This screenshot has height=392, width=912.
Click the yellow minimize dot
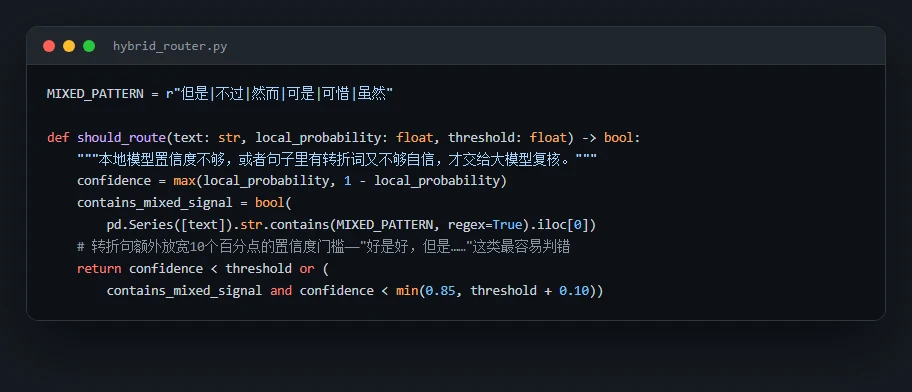(69, 46)
